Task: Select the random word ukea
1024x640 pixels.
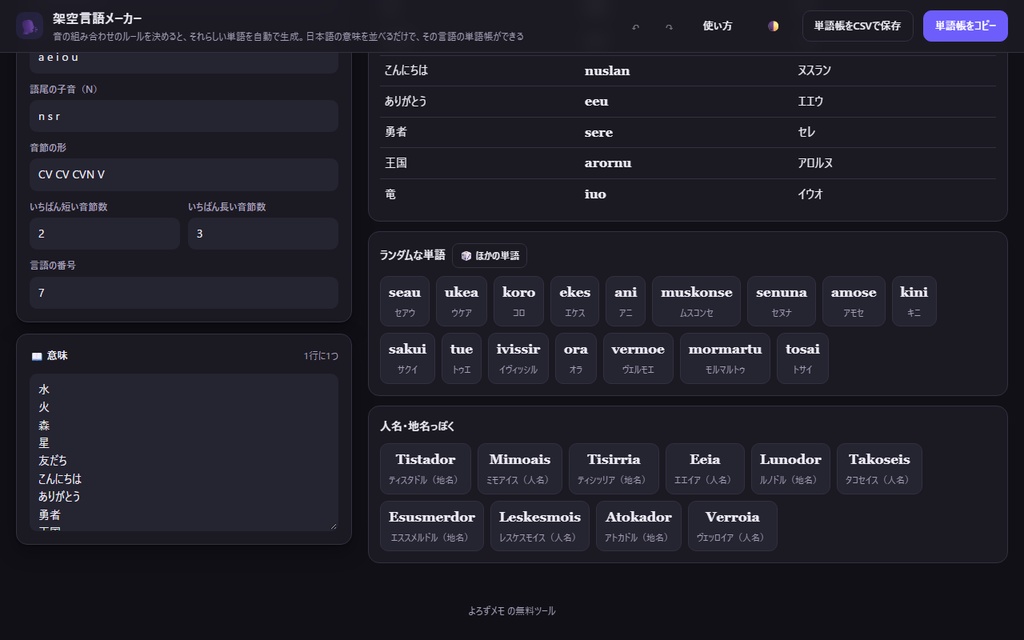Action: tap(461, 301)
